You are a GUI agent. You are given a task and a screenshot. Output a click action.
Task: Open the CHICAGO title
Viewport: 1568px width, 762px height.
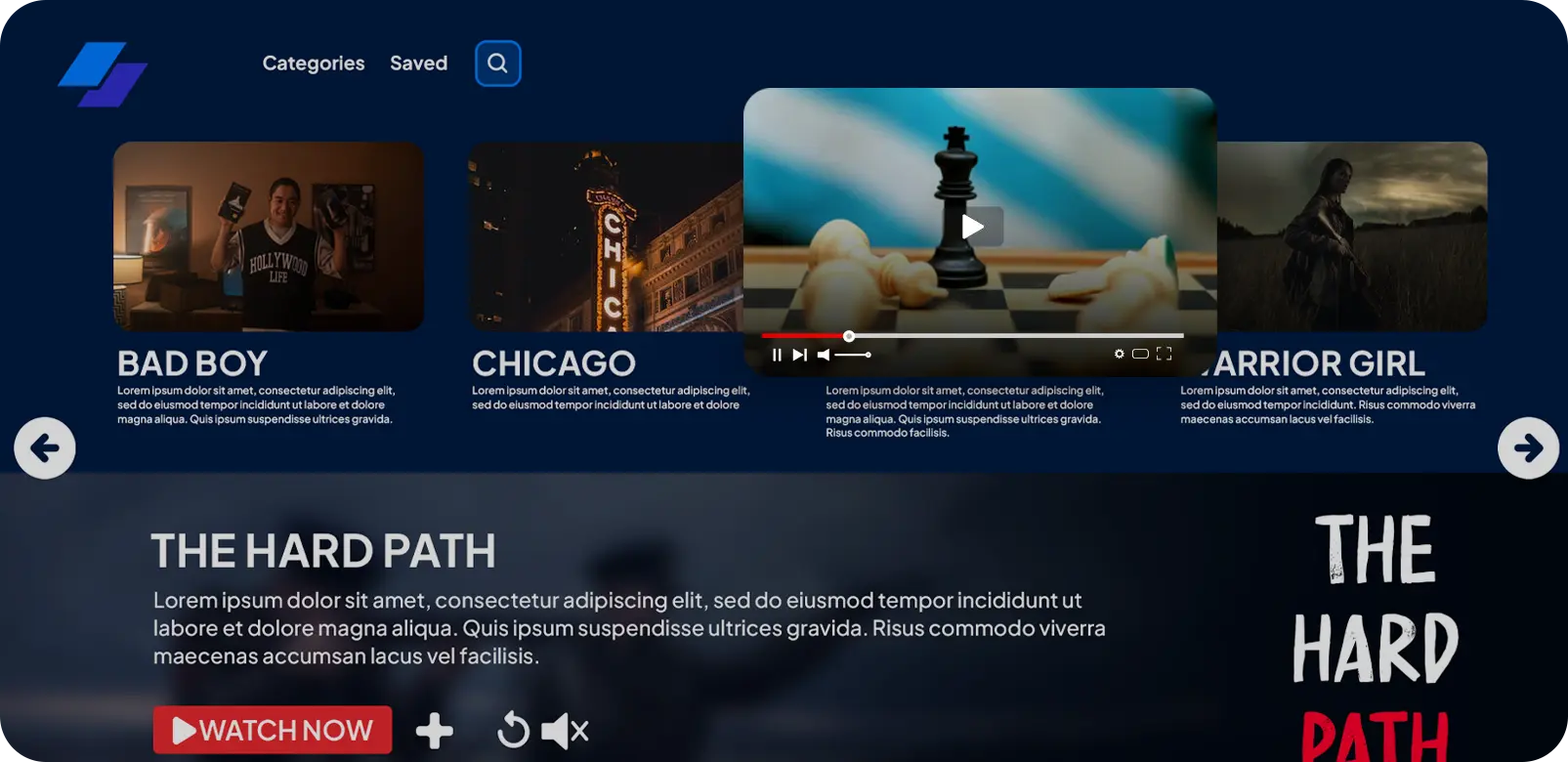point(554,363)
